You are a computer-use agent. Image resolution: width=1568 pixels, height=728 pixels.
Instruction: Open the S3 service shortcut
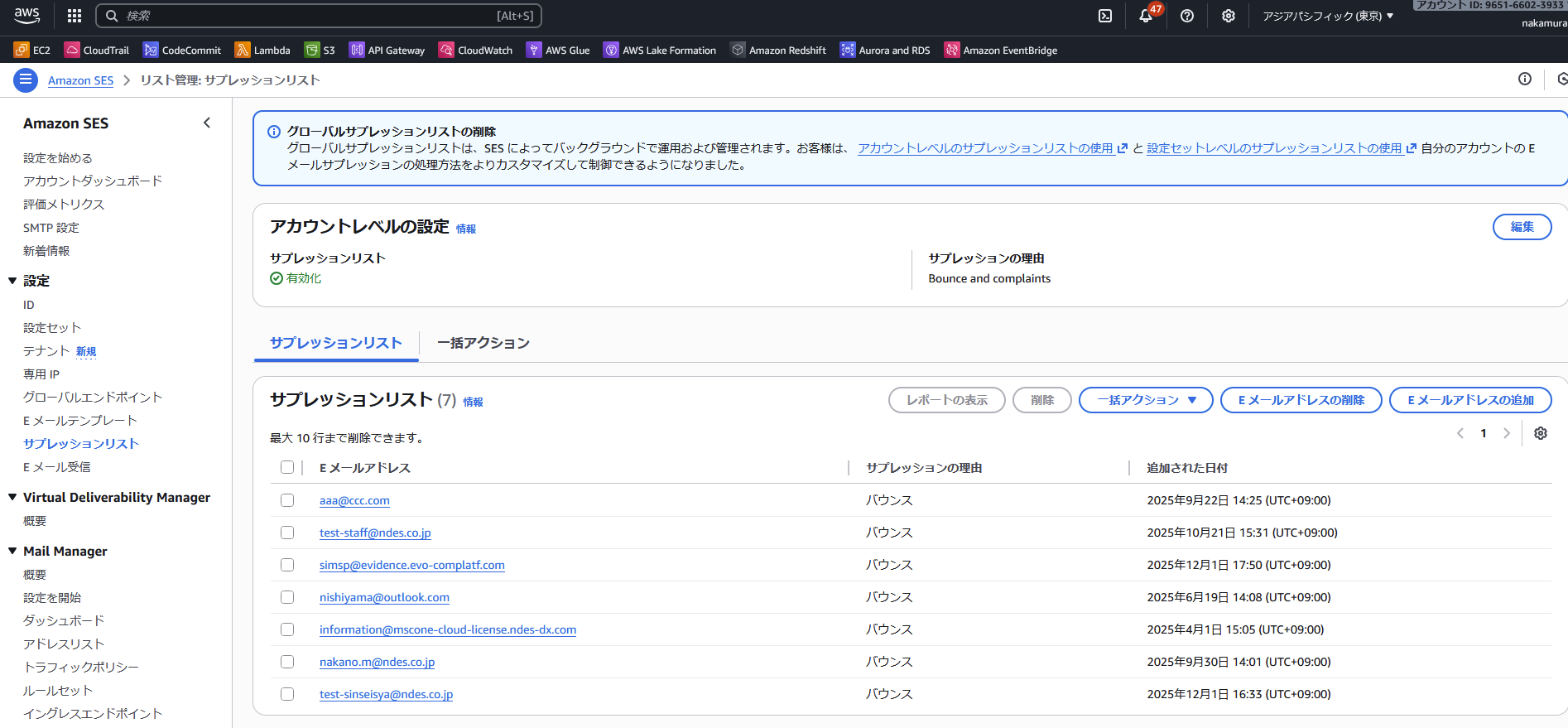point(320,51)
